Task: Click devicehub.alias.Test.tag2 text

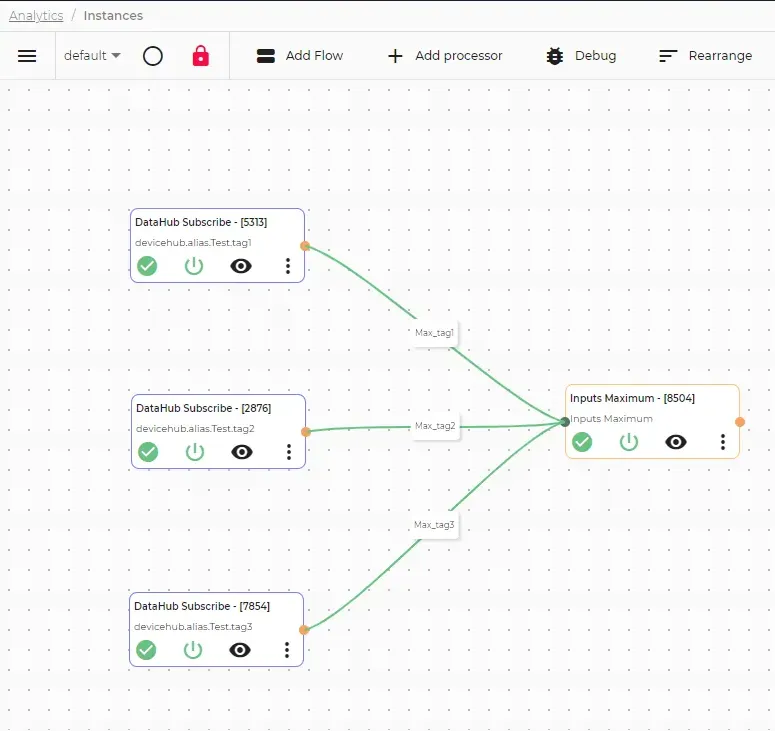Action: (x=195, y=429)
